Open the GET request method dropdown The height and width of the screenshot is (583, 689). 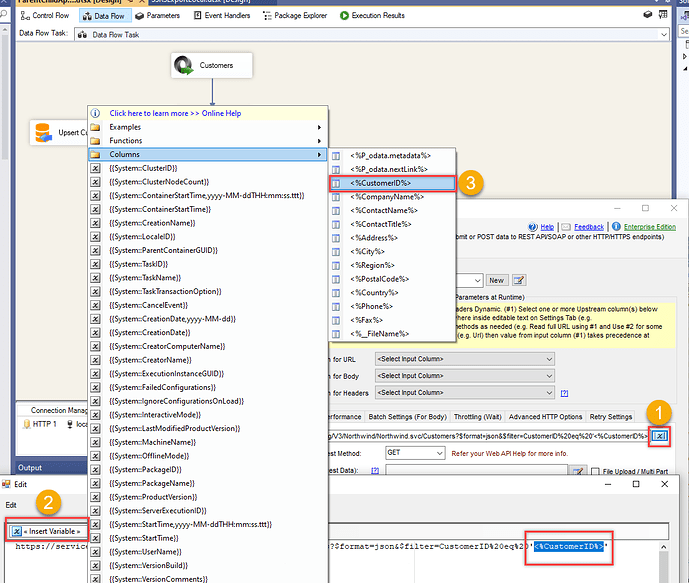tap(415, 453)
